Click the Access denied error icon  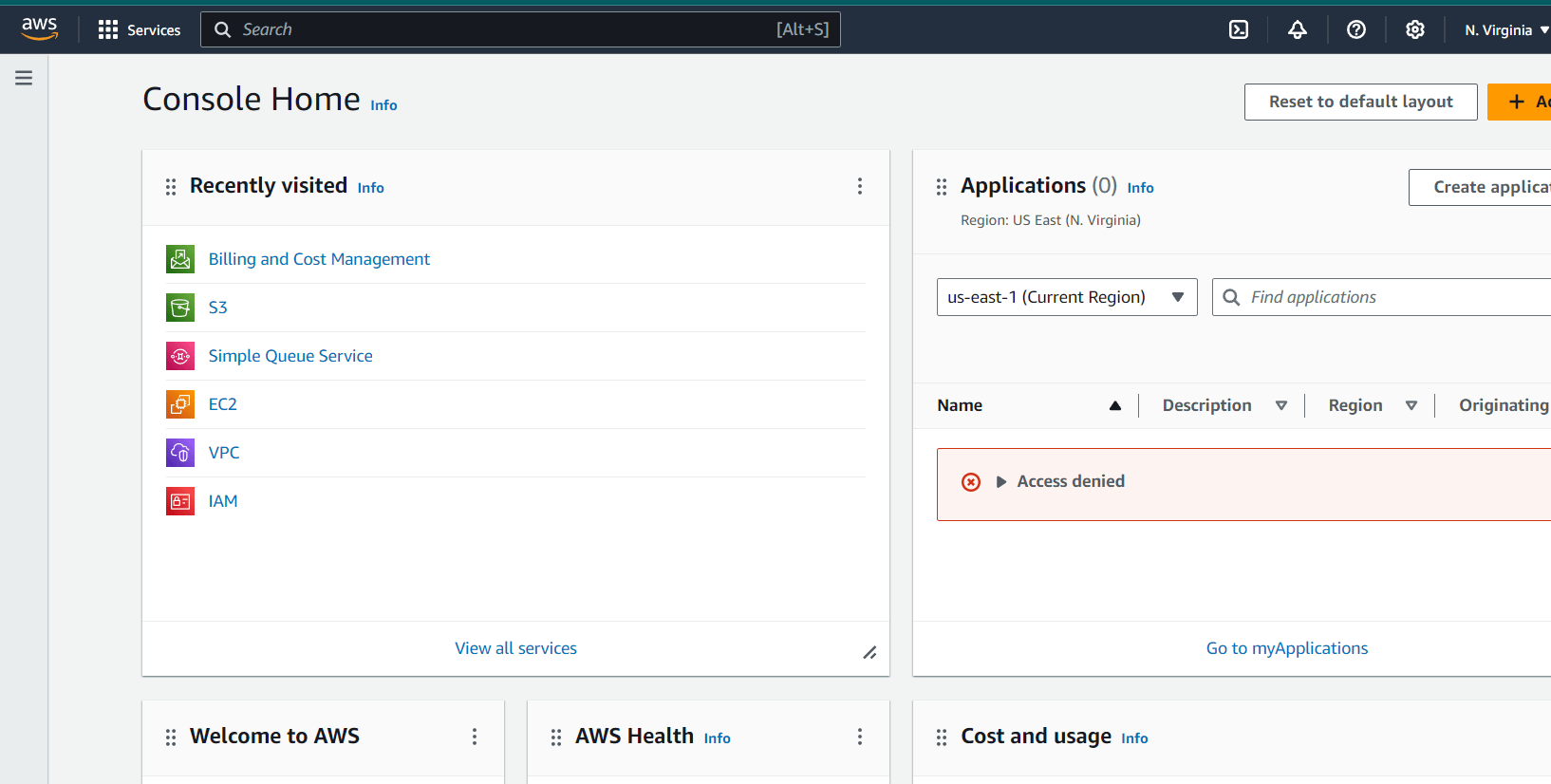[x=971, y=482]
